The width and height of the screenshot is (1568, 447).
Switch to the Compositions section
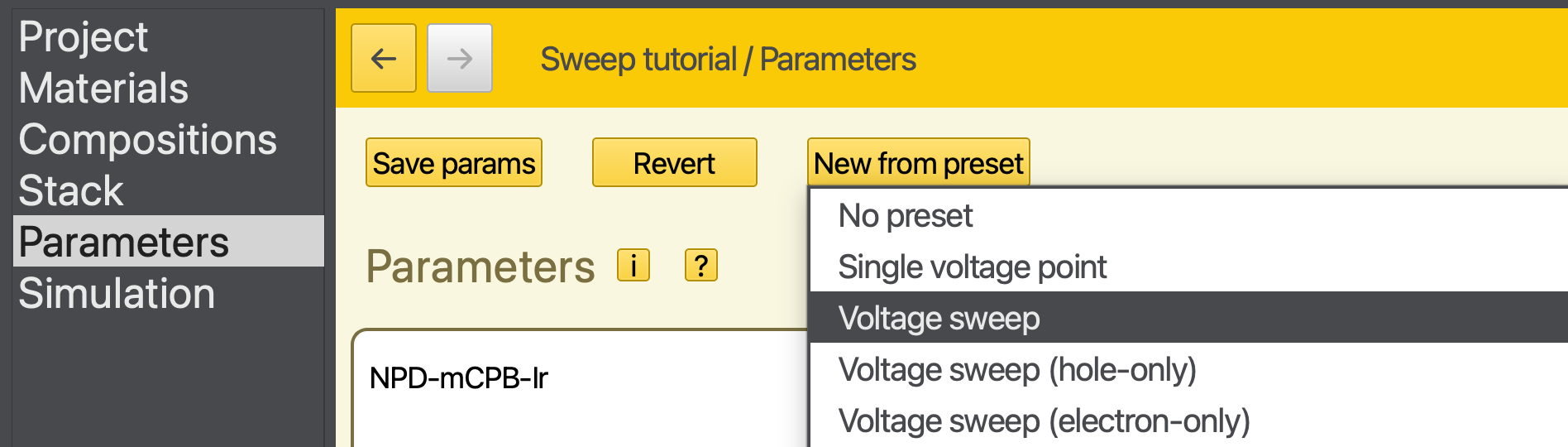(x=147, y=140)
